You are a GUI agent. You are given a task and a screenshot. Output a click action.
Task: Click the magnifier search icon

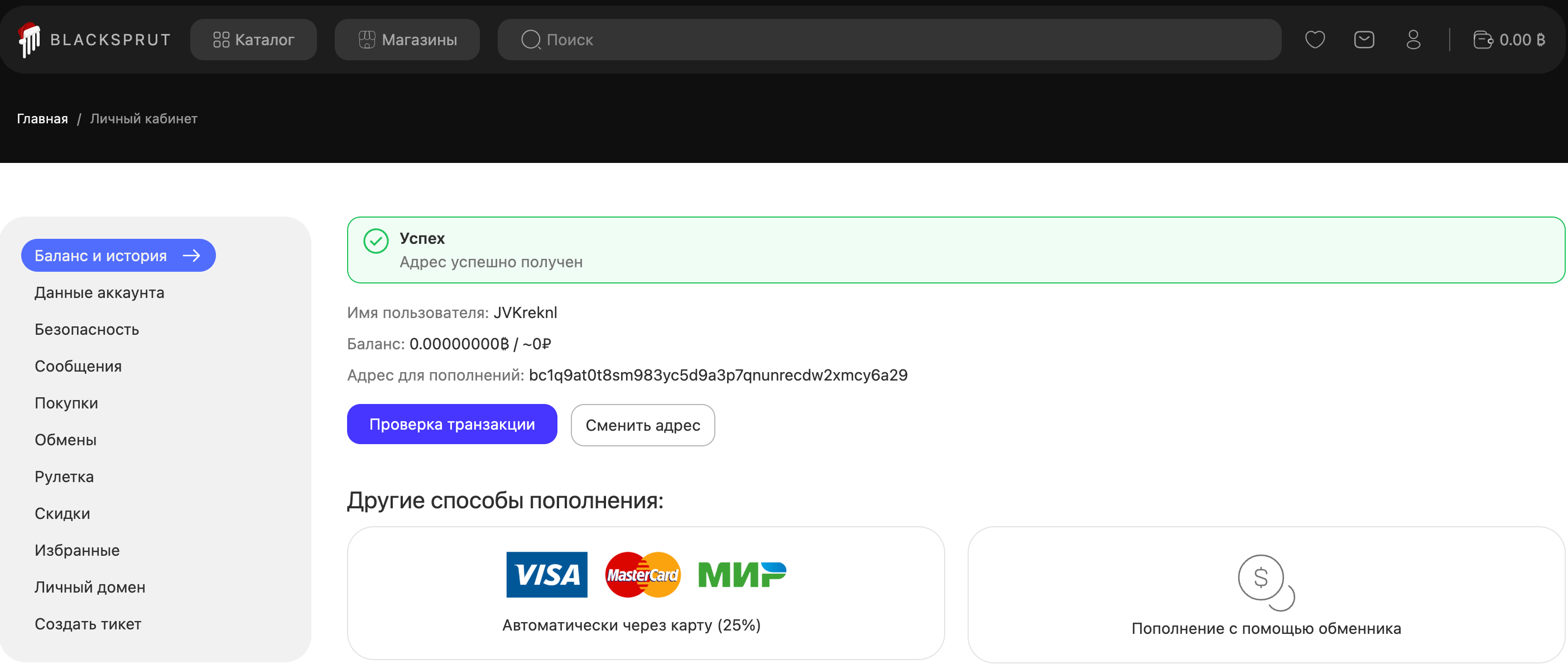pyautogui.click(x=531, y=40)
